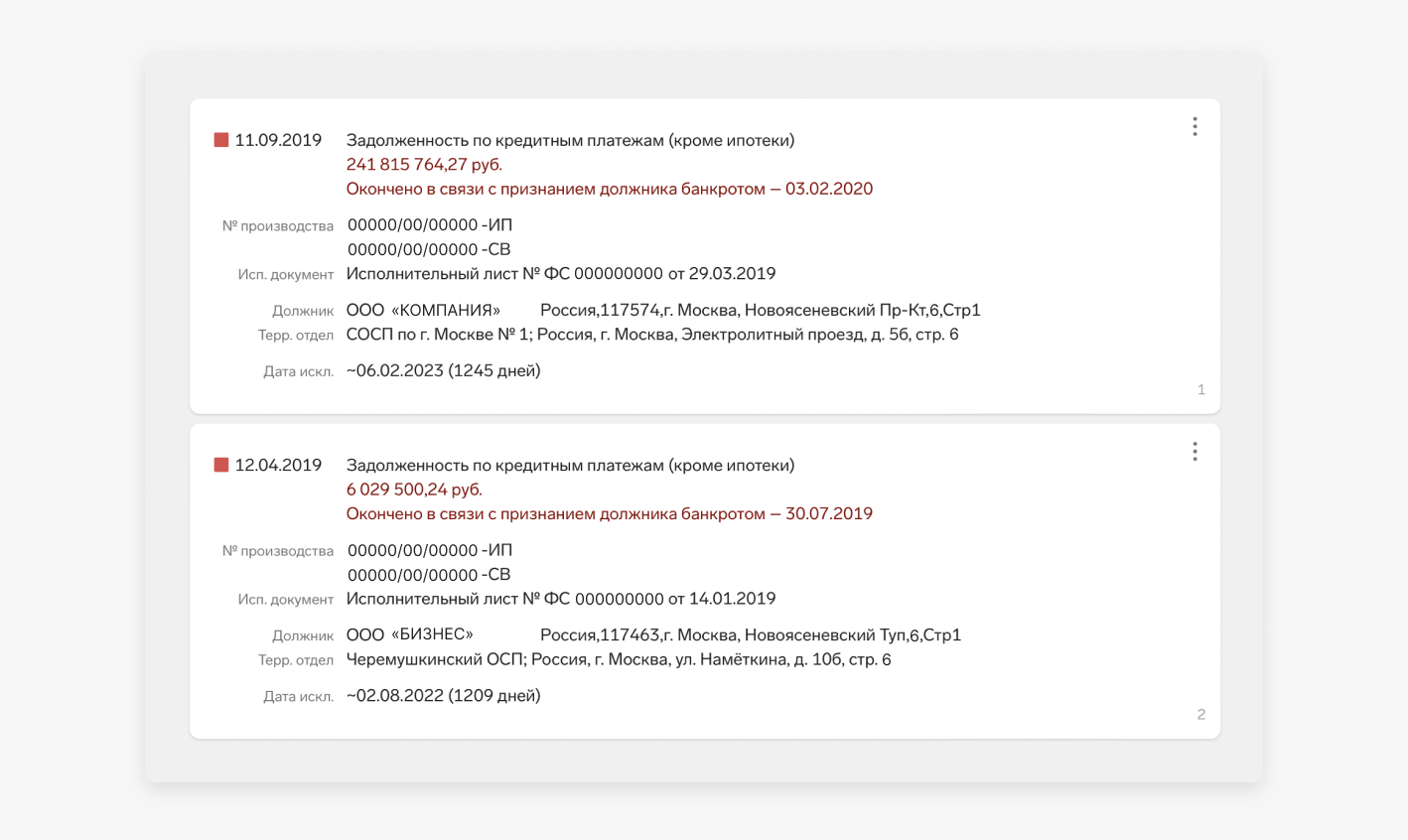Click red square marker beside 12.04.2019

[x=221, y=465]
